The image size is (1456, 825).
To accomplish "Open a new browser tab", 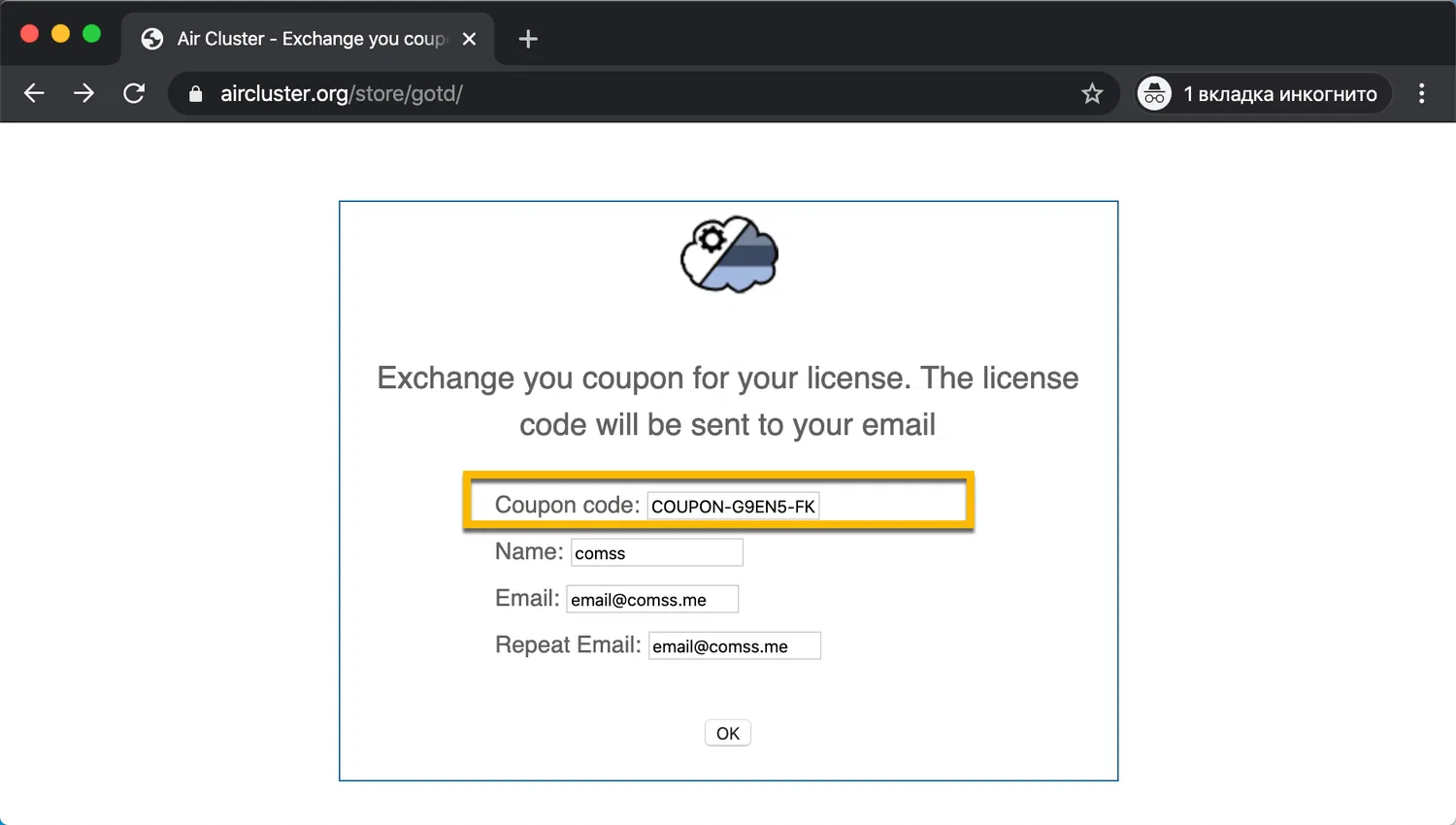I will [x=528, y=39].
